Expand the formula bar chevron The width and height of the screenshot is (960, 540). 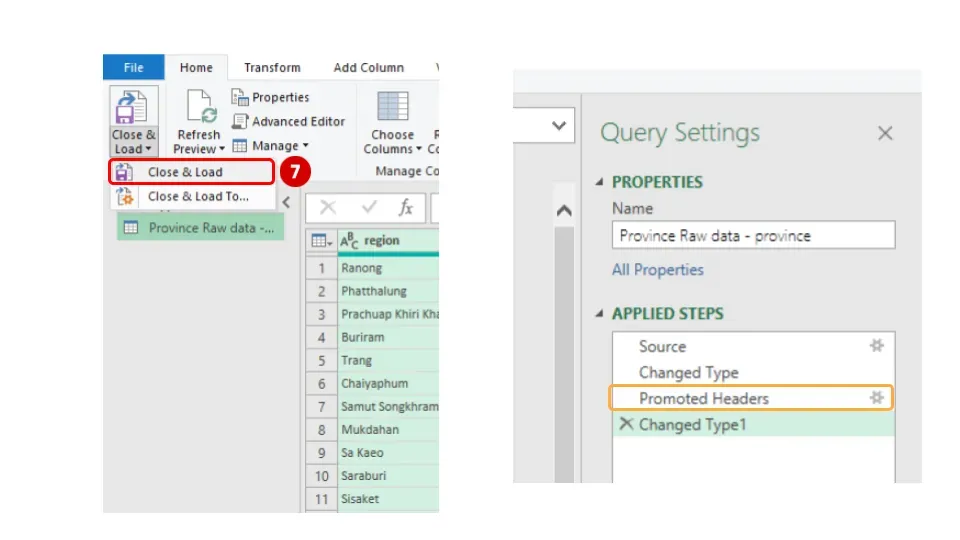558,126
